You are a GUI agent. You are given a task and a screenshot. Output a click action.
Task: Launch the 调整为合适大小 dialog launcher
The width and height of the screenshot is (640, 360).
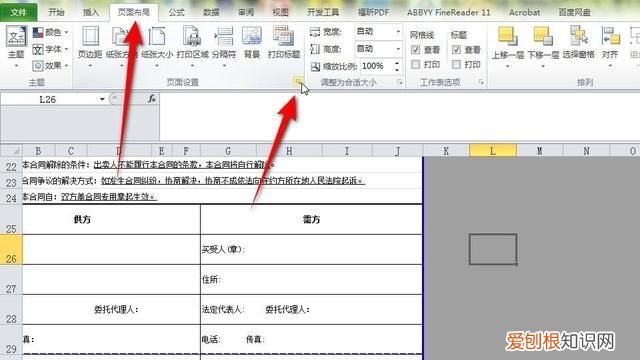(400, 82)
